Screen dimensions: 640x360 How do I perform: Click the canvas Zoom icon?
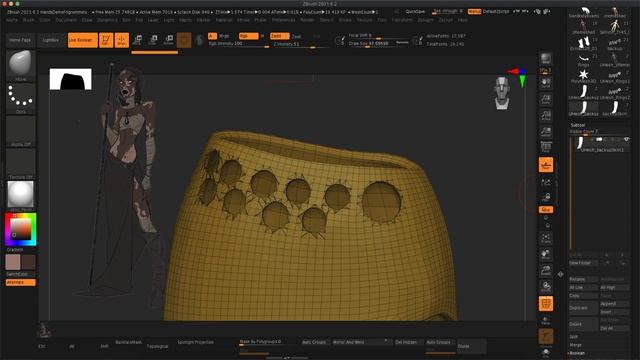pyautogui.click(x=546, y=99)
